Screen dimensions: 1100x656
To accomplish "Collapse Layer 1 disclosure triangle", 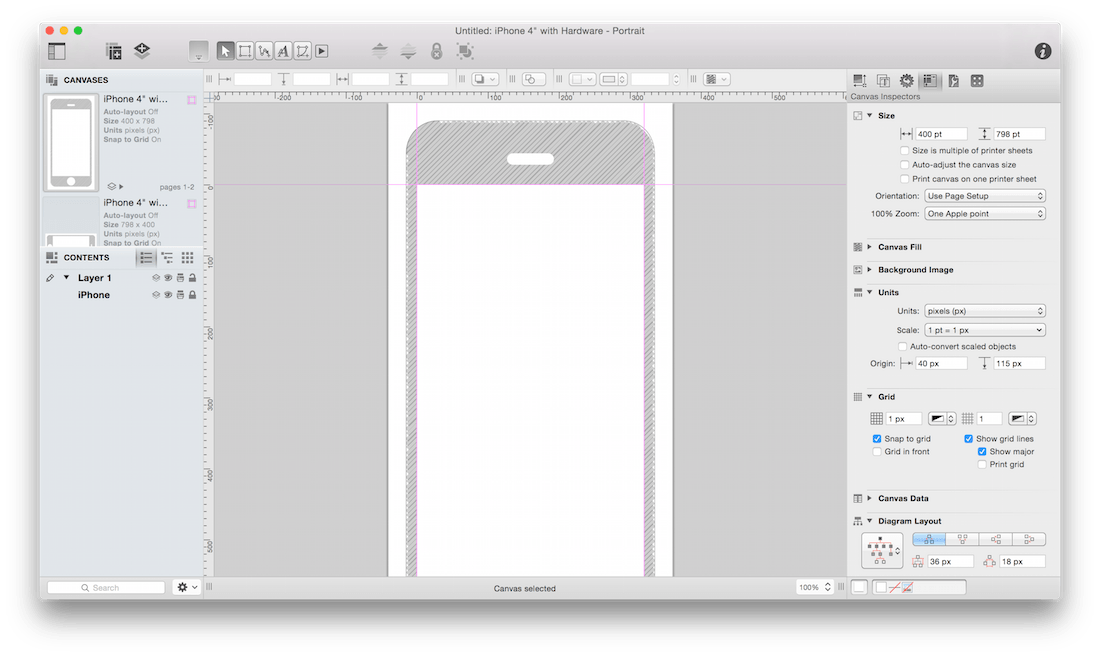I will (x=67, y=278).
